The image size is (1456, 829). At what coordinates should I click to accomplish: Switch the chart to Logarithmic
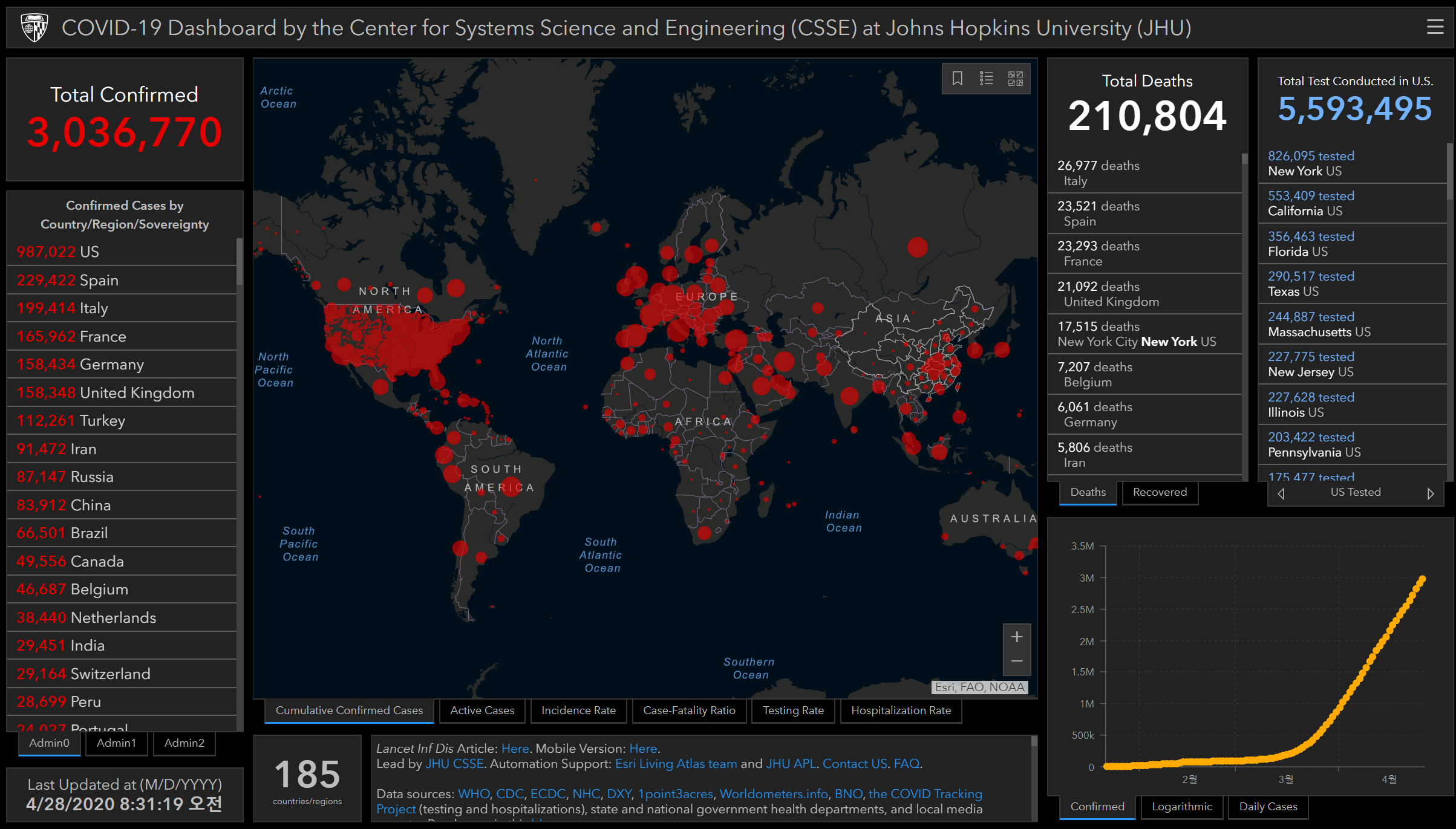1181,807
